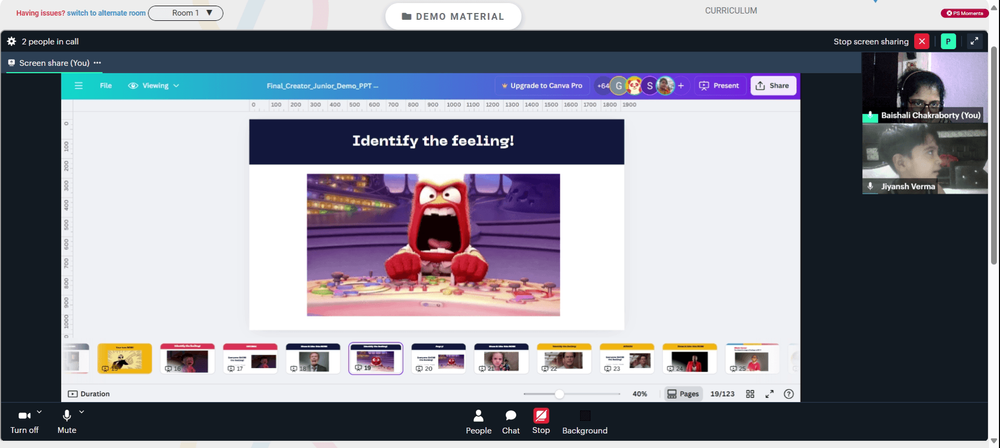Expand microphone options chevron
Image resolution: width=1000 pixels, height=448 pixels.
coord(82,412)
